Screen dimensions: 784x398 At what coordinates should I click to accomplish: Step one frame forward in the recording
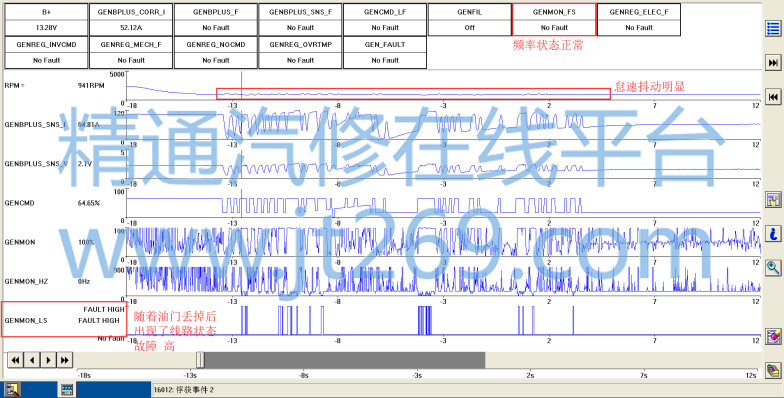(x=48, y=360)
